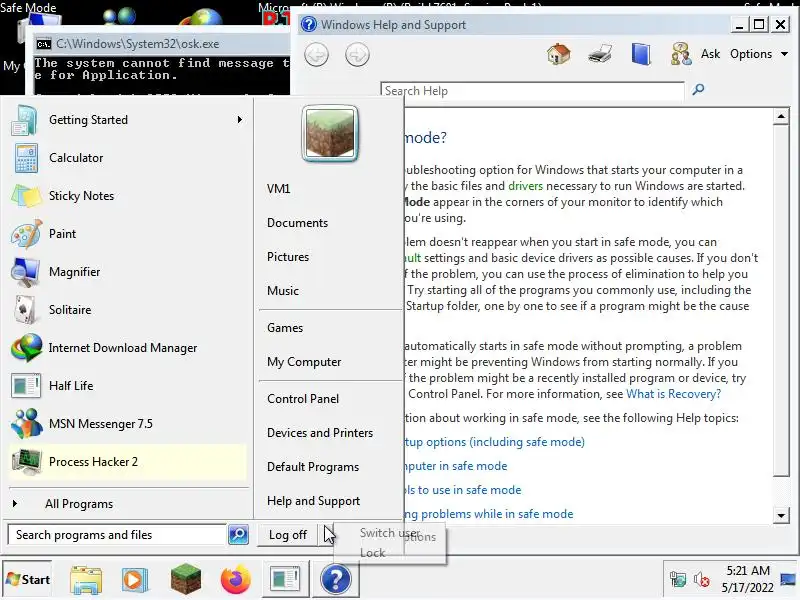Launch MSN Messenger 7.5

[128, 424]
